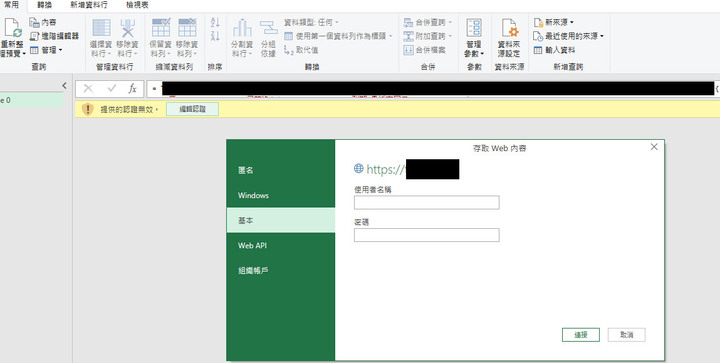The image size is (720, 363).
Task: Click the 取消 cancel button in the dialog
Action: tap(627, 335)
